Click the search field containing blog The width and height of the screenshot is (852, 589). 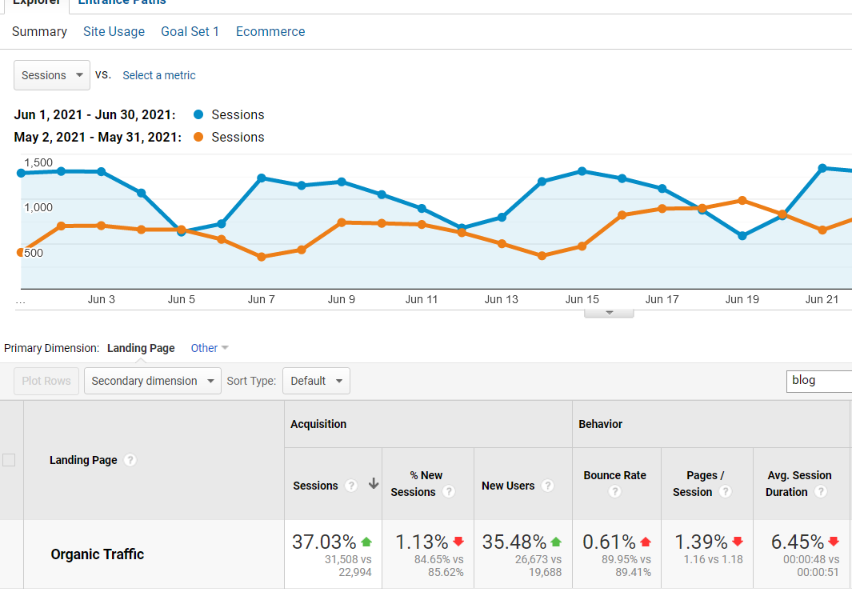819,381
